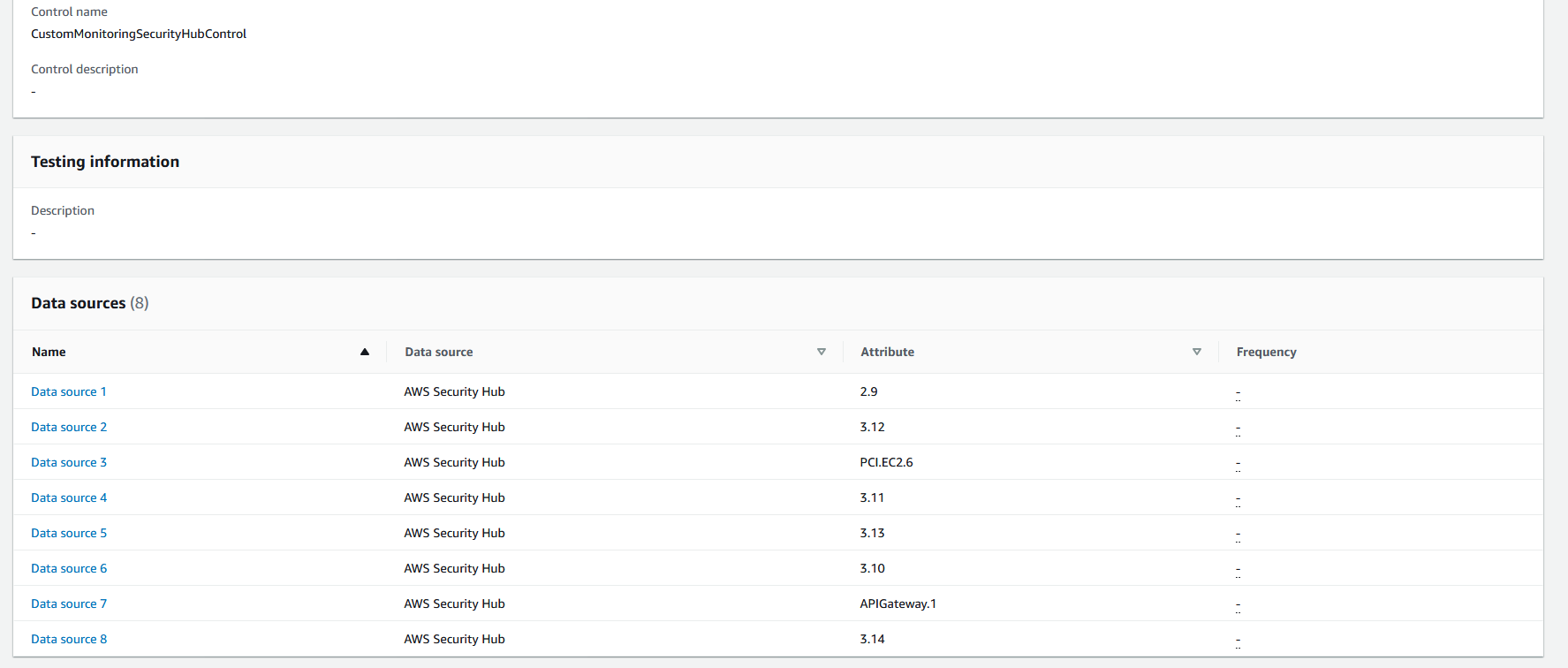This screenshot has width=1568, height=668.
Task: Click the Control description label
Action: click(85, 69)
